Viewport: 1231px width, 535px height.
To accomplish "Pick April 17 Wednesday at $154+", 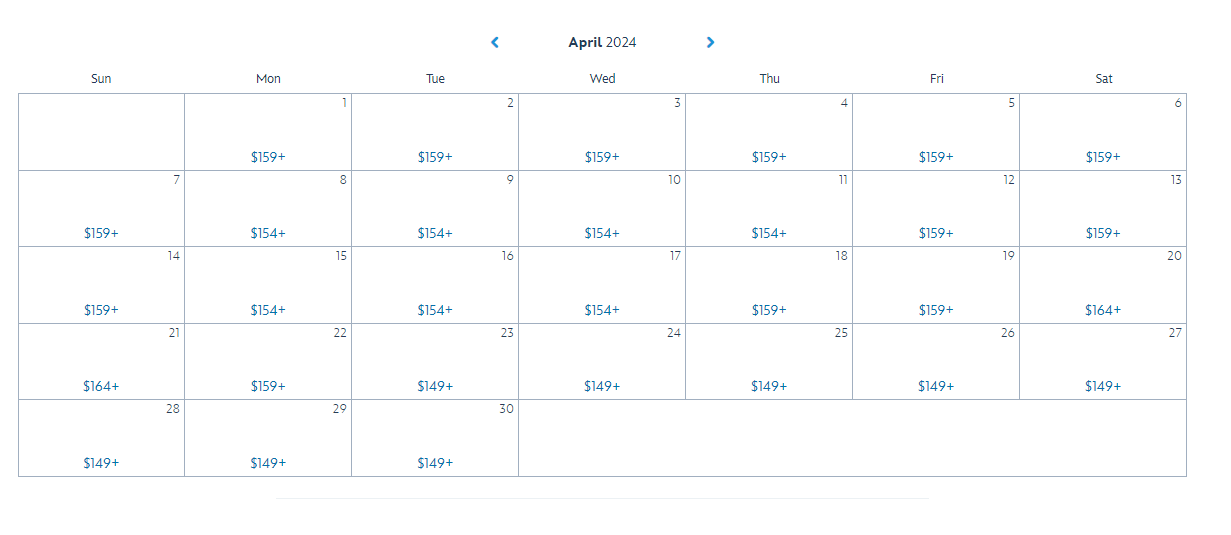I will click(602, 285).
